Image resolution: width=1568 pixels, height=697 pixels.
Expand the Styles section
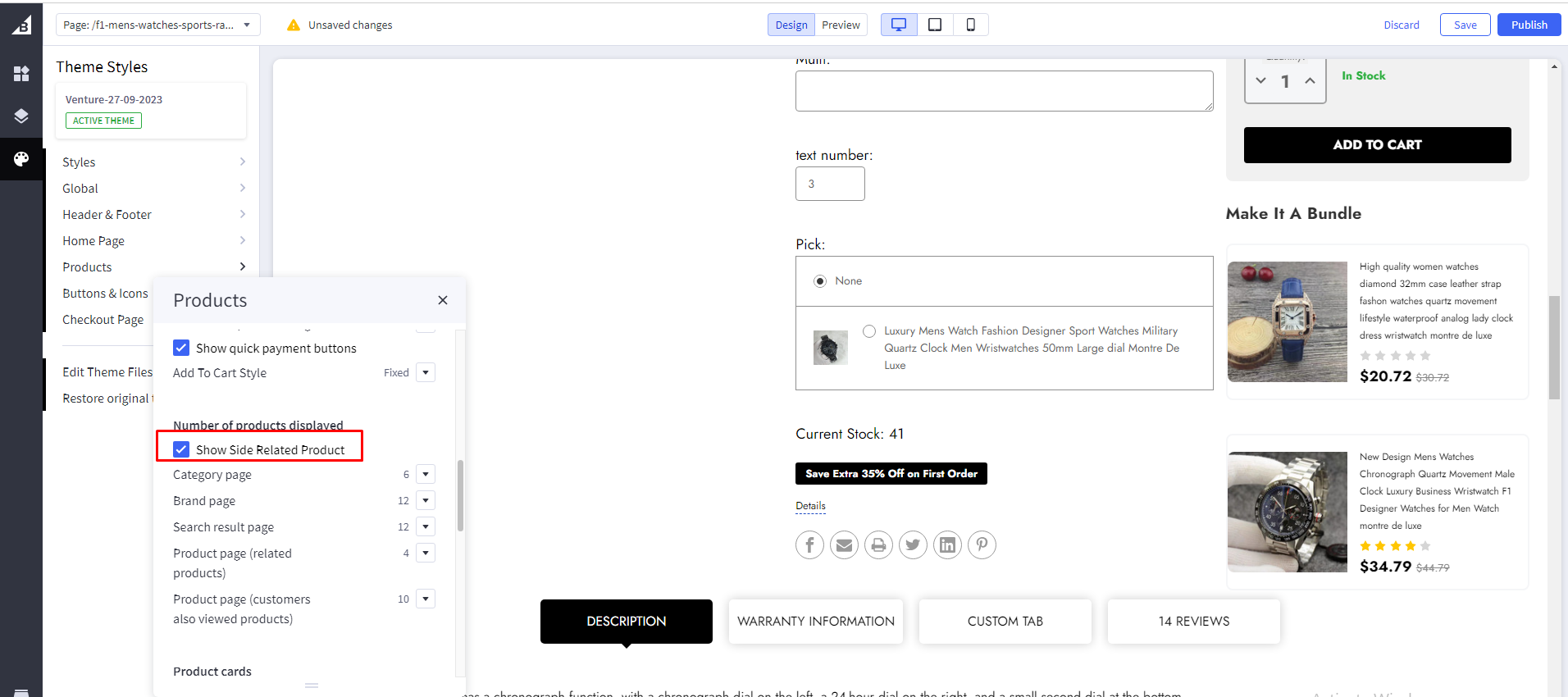[x=154, y=162]
